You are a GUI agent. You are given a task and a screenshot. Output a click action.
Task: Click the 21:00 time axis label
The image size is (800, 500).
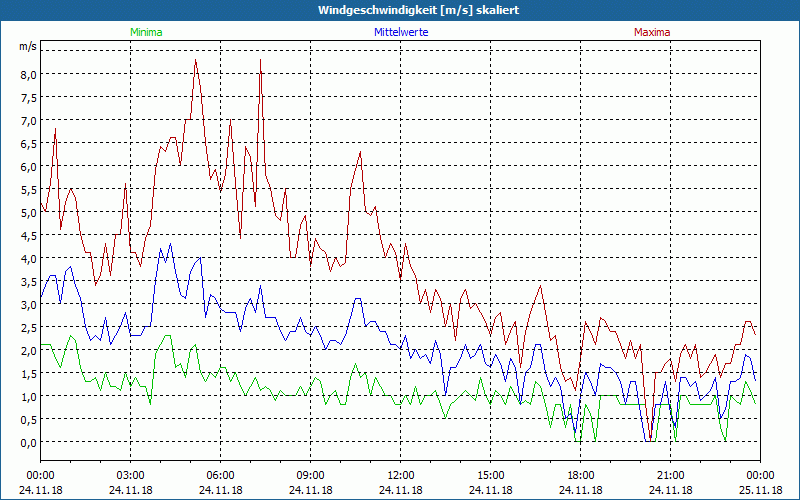point(670,476)
